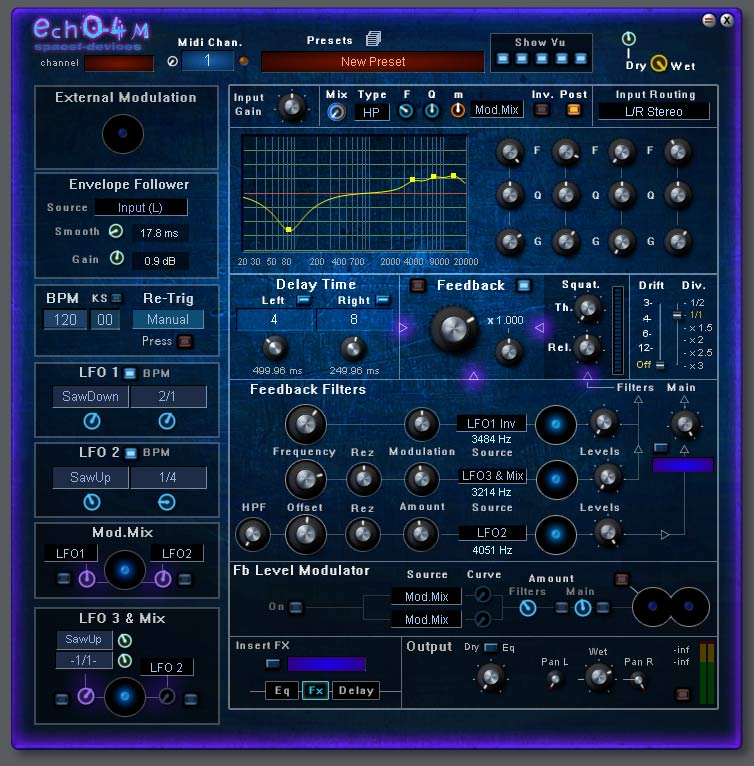
Task: Click the Pan L knob
Action: pos(555,678)
